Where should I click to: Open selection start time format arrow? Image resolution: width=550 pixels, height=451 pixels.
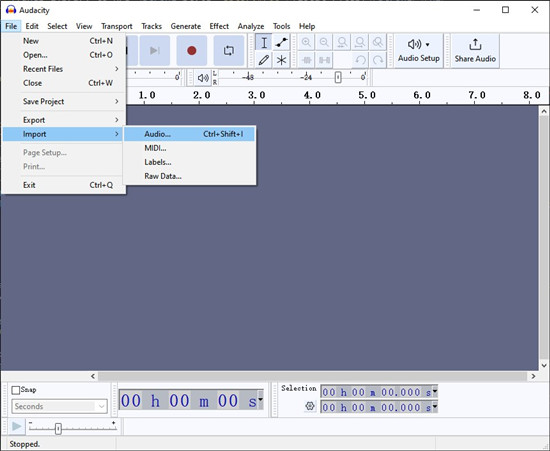click(435, 390)
